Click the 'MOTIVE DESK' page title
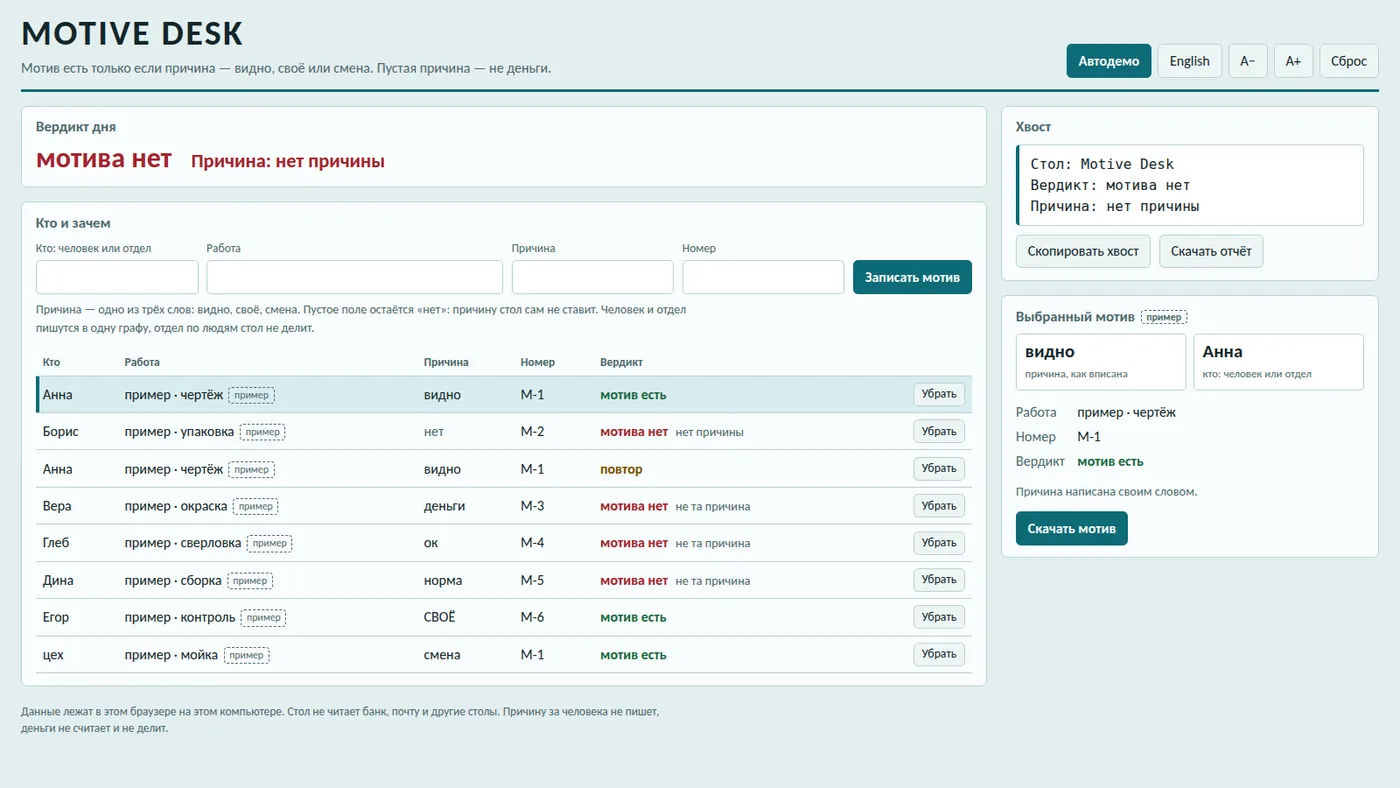This screenshot has height=788, width=1400. tap(132, 33)
